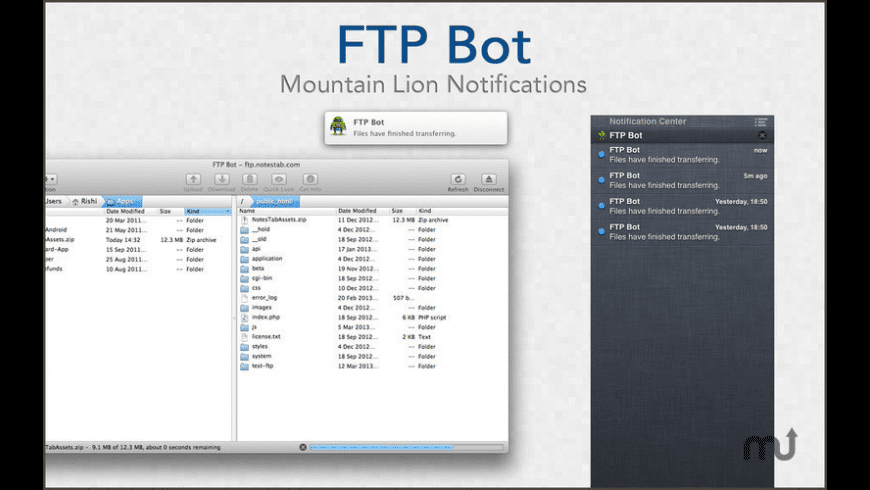Select the local row dated 21 May 2011

pos(139,230)
